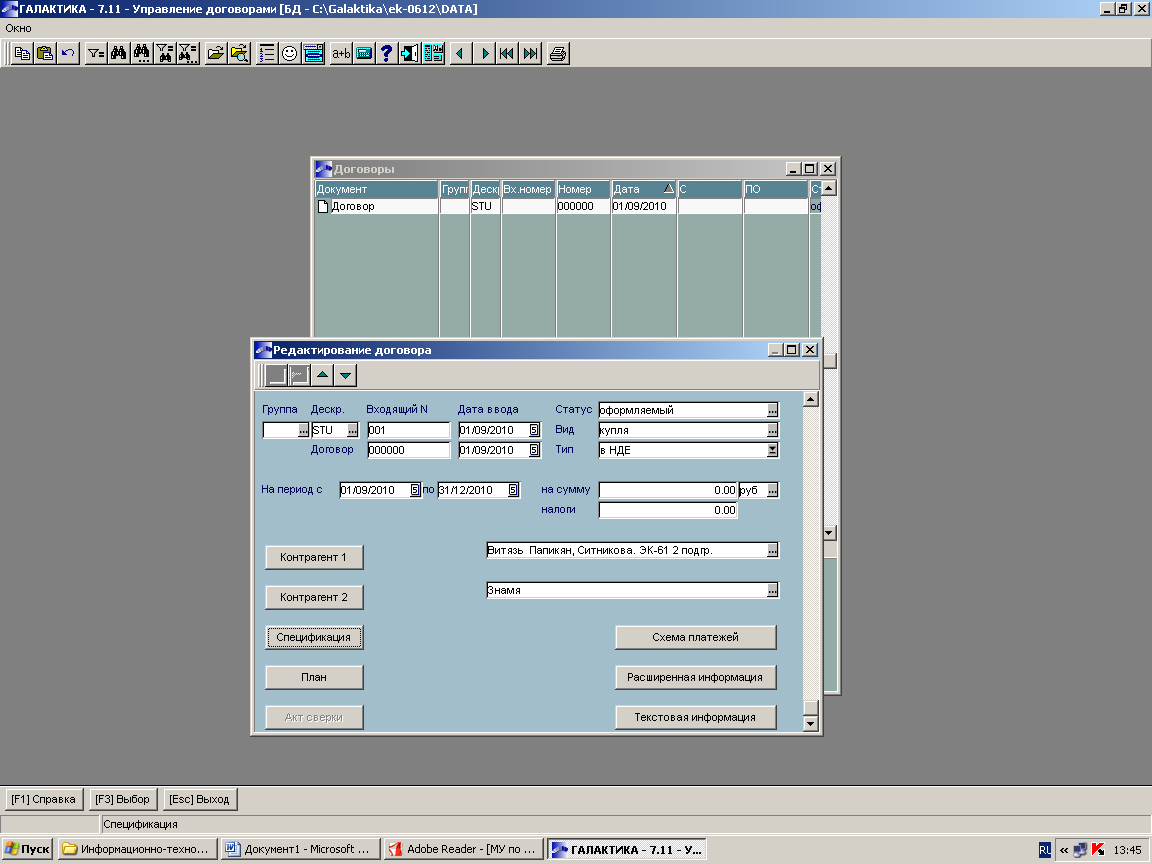Open the Тип dropdown showing 'в НДЕ'
Screen dimensions: 1152x864
point(772,450)
